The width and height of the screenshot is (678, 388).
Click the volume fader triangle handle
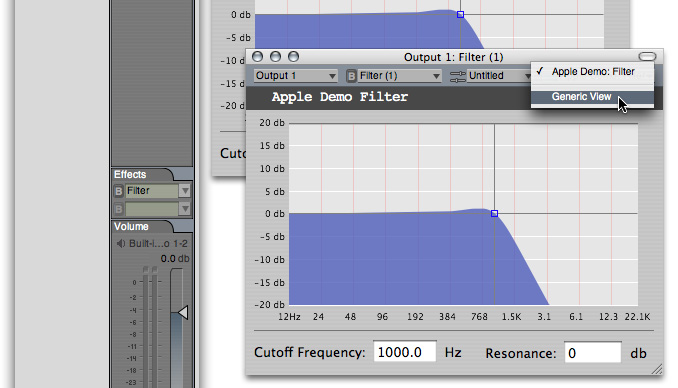183,312
